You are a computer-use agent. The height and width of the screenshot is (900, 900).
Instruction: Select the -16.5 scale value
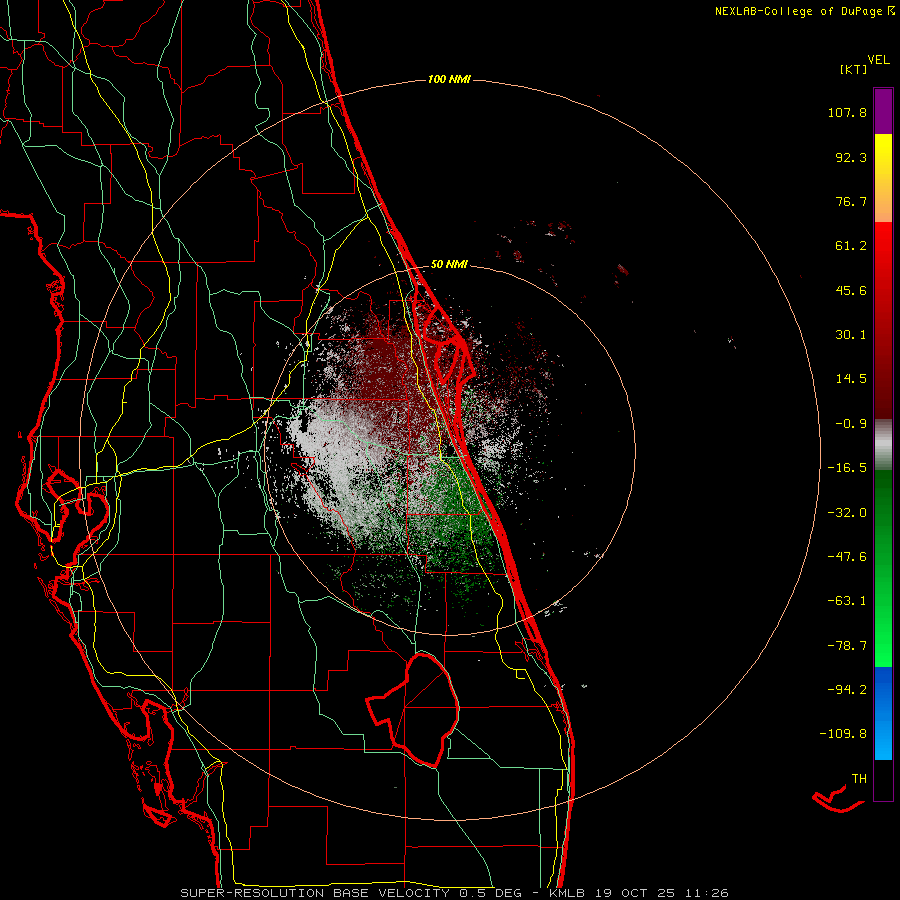coord(847,468)
